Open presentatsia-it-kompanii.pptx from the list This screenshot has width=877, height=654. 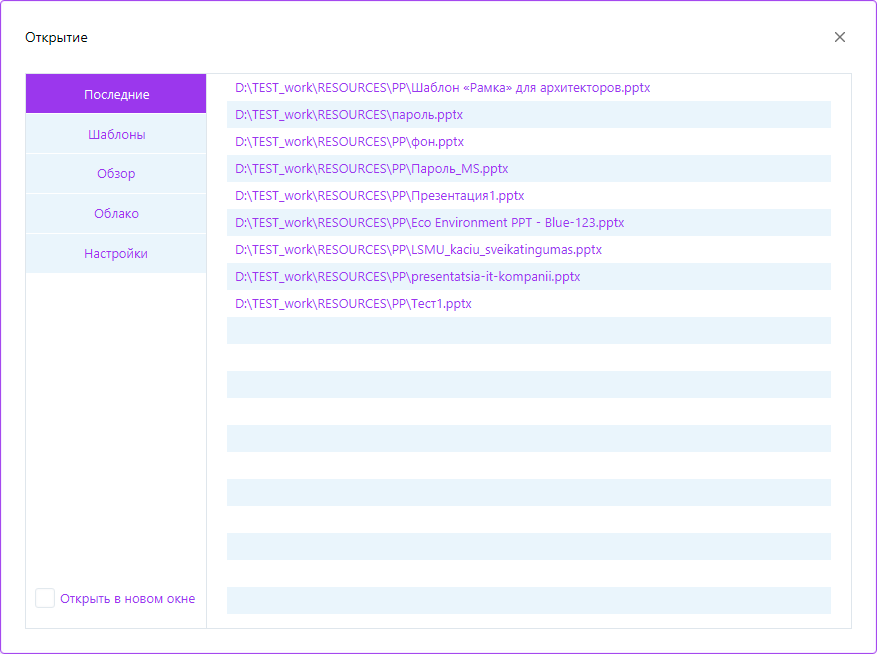407,277
